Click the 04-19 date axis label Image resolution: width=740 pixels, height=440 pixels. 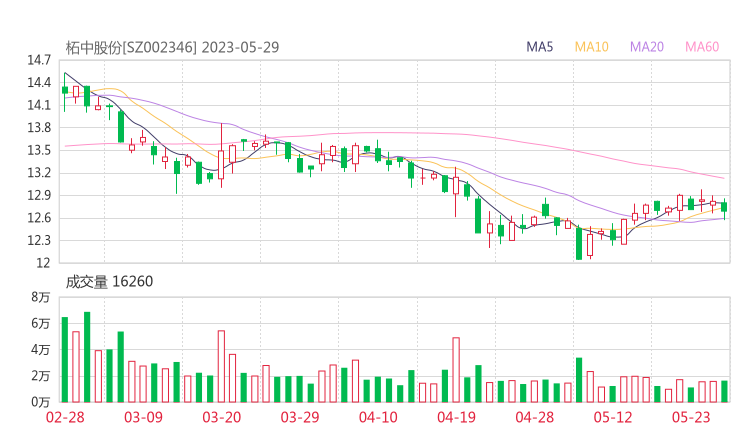pos(456,417)
